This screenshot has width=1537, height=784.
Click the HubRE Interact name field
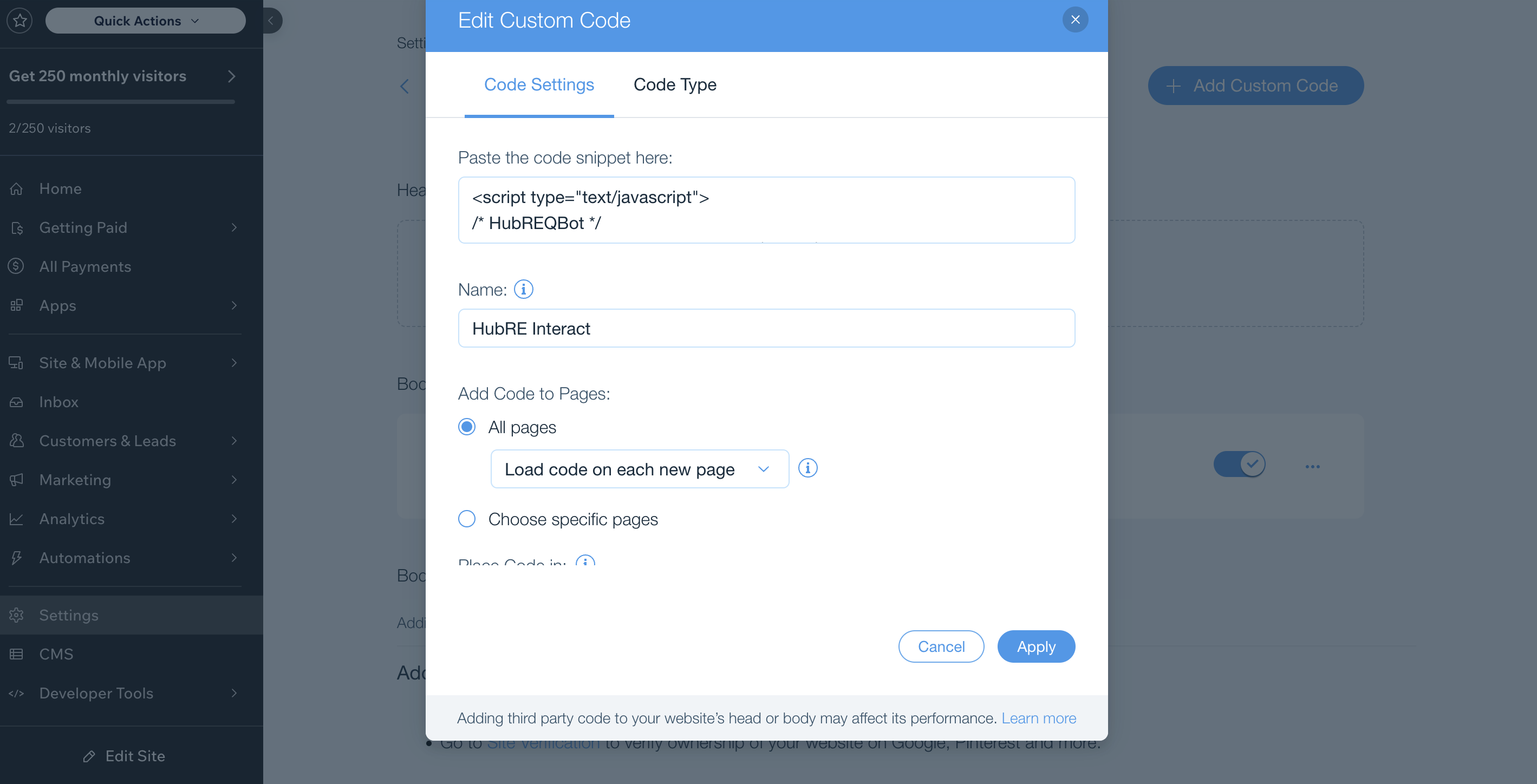pos(766,328)
